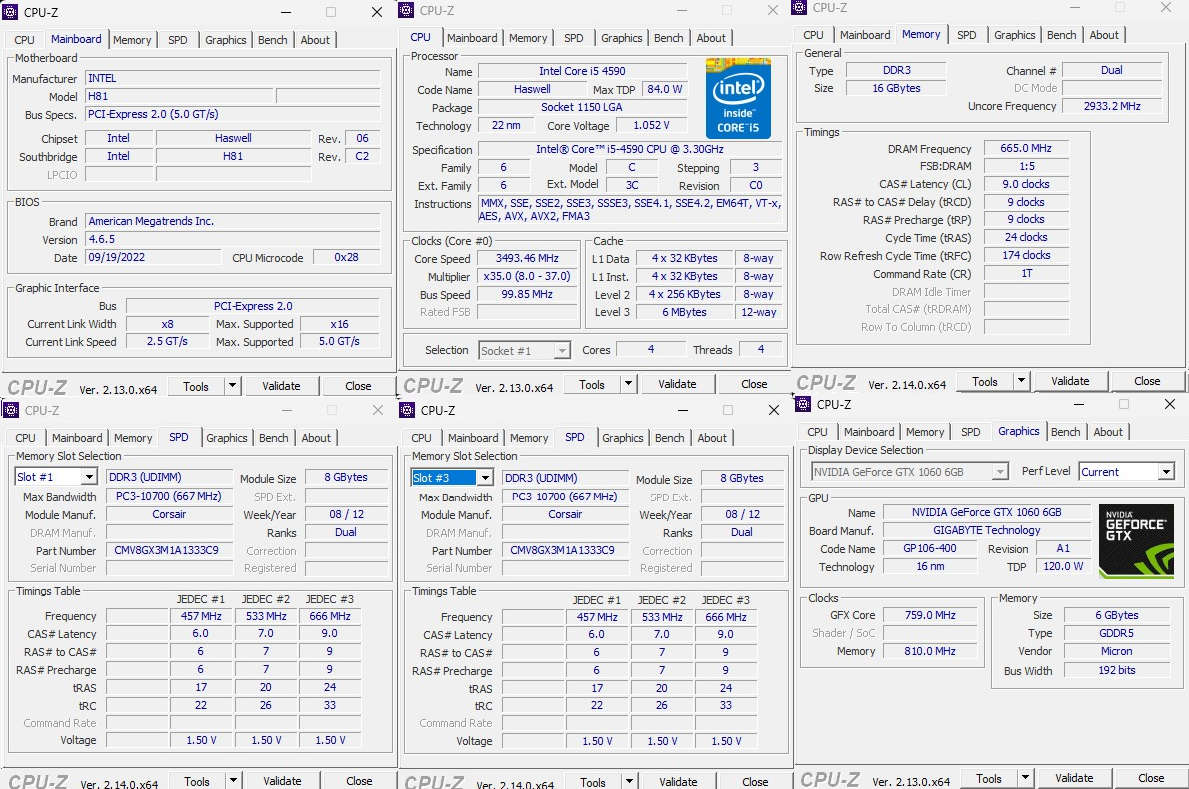
Task: Open the Socket #1 selection dropdown
Action: tap(524, 350)
